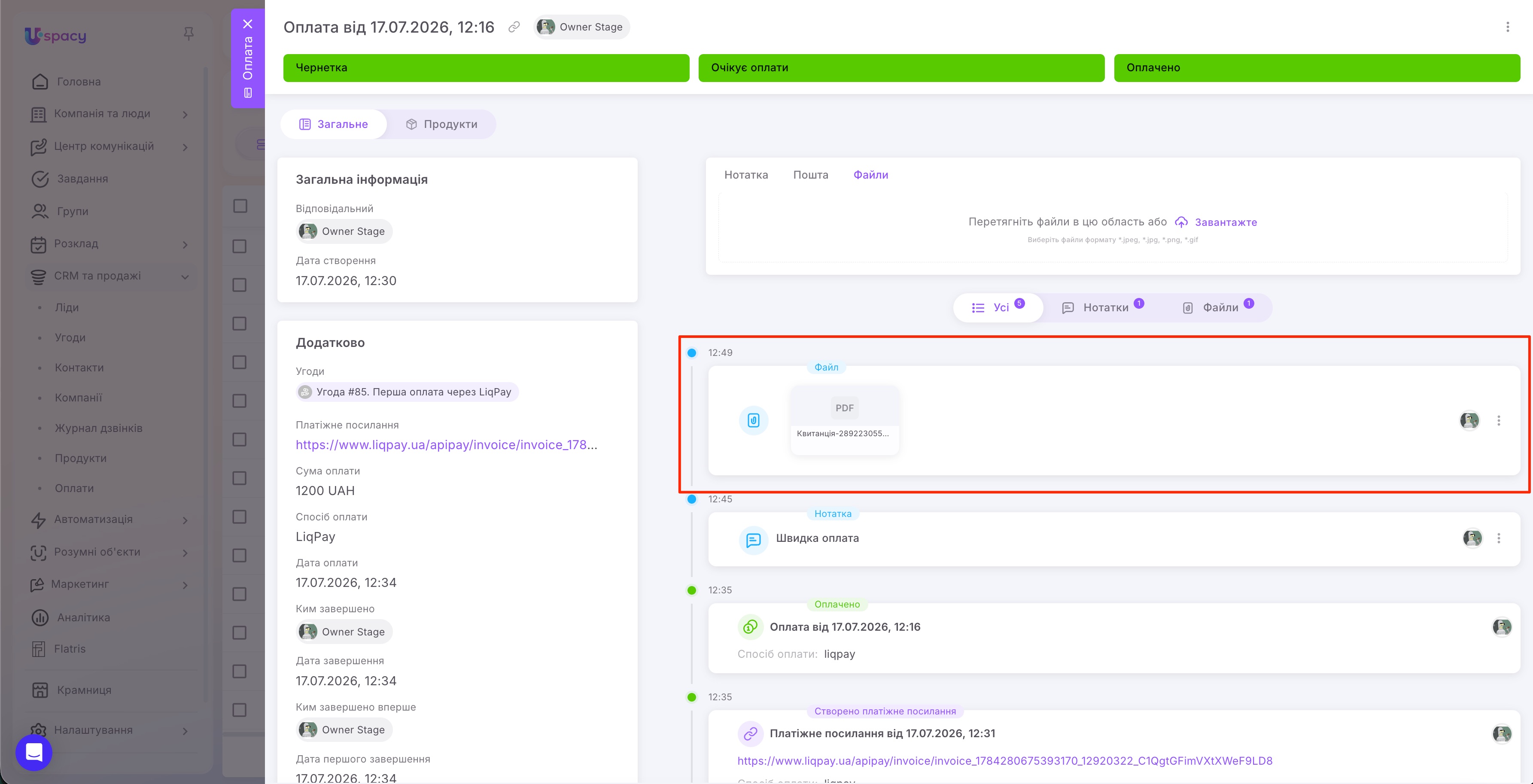Viewport: 1533px width, 784px height.
Task: Click Owner Stage under Ким завершено
Action: [x=344, y=632]
